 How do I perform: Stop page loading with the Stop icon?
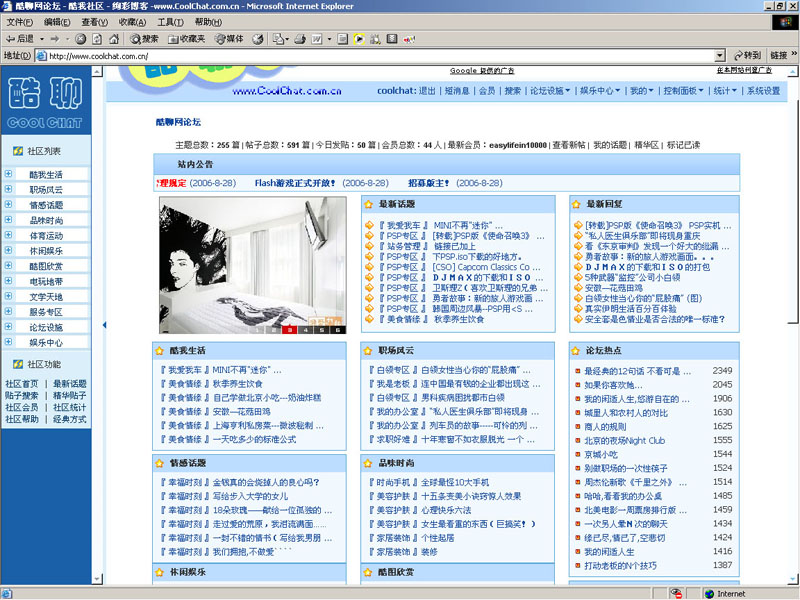click(x=81, y=39)
